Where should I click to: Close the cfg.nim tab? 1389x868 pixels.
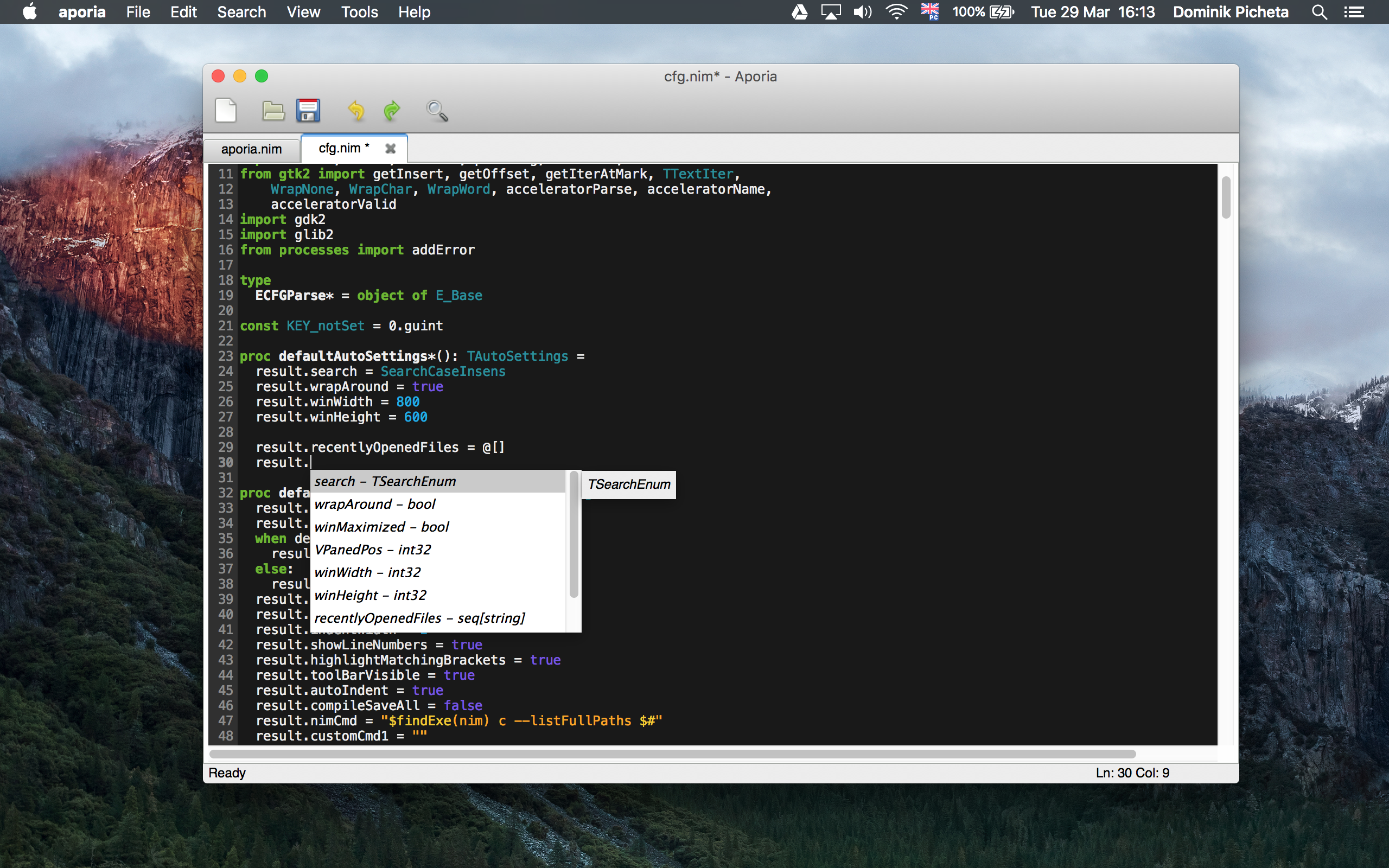[390, 149]
